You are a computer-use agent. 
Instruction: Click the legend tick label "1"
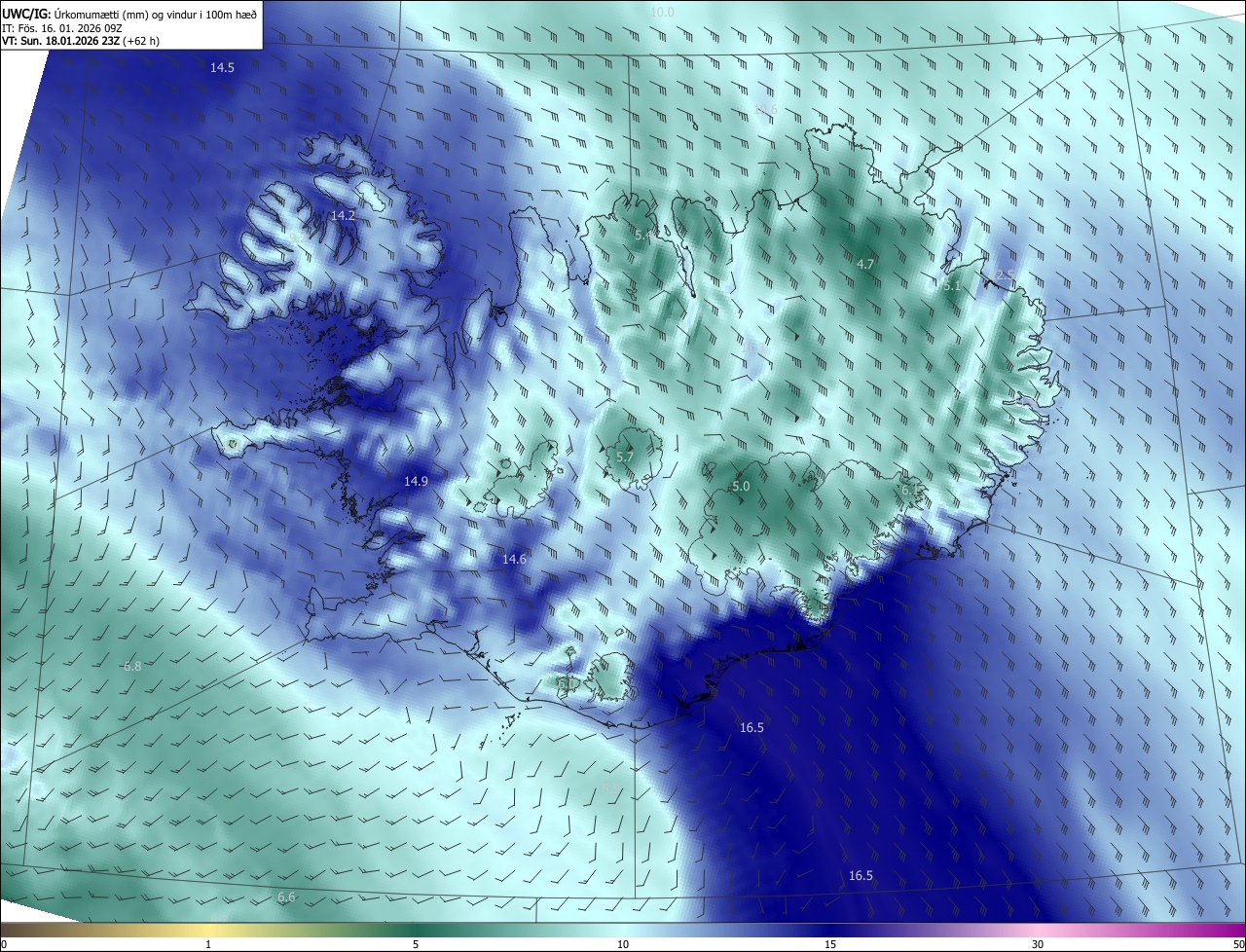point(208,944)
